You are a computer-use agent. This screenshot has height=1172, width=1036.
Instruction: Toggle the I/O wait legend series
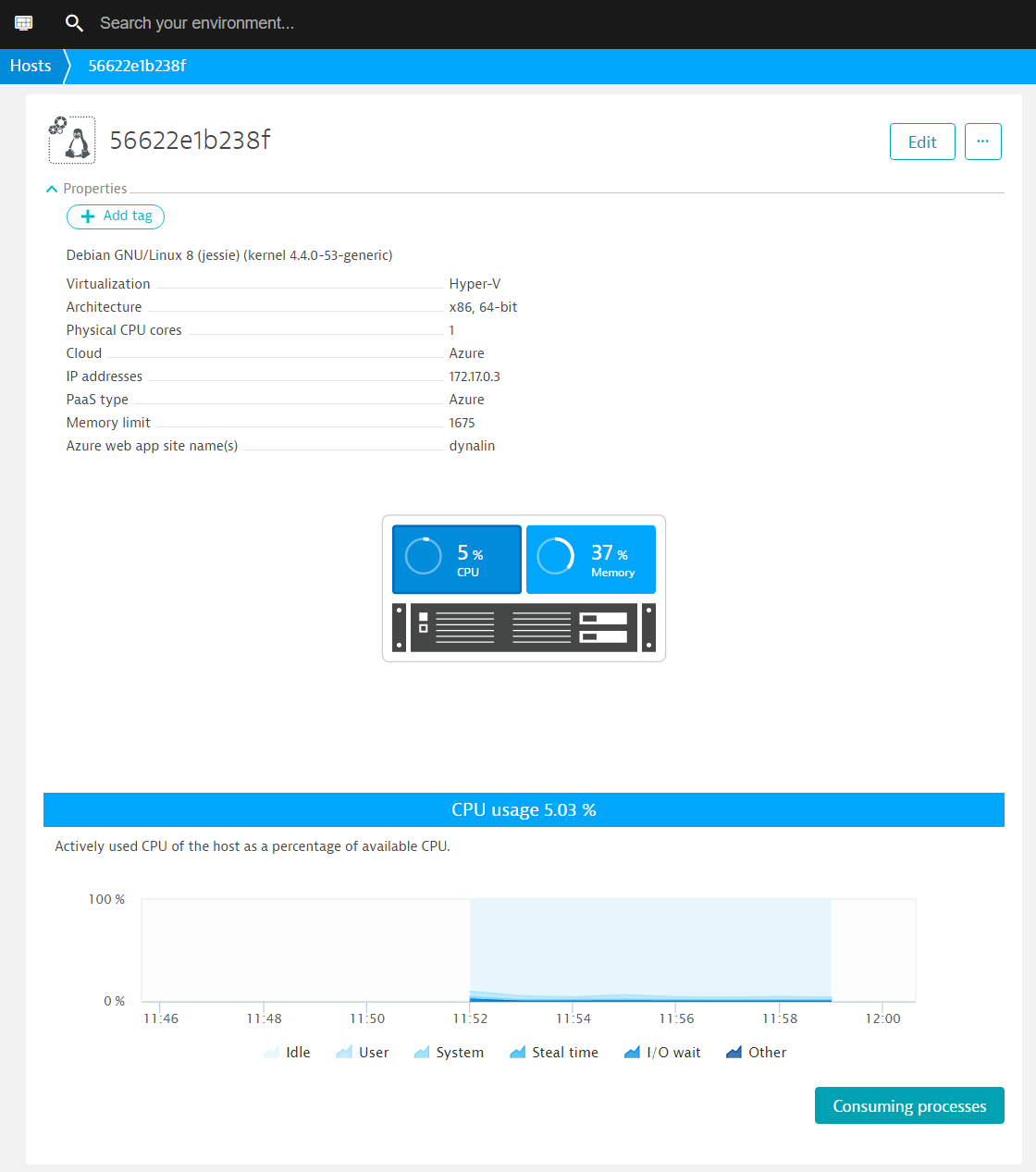pos(662,1053)
